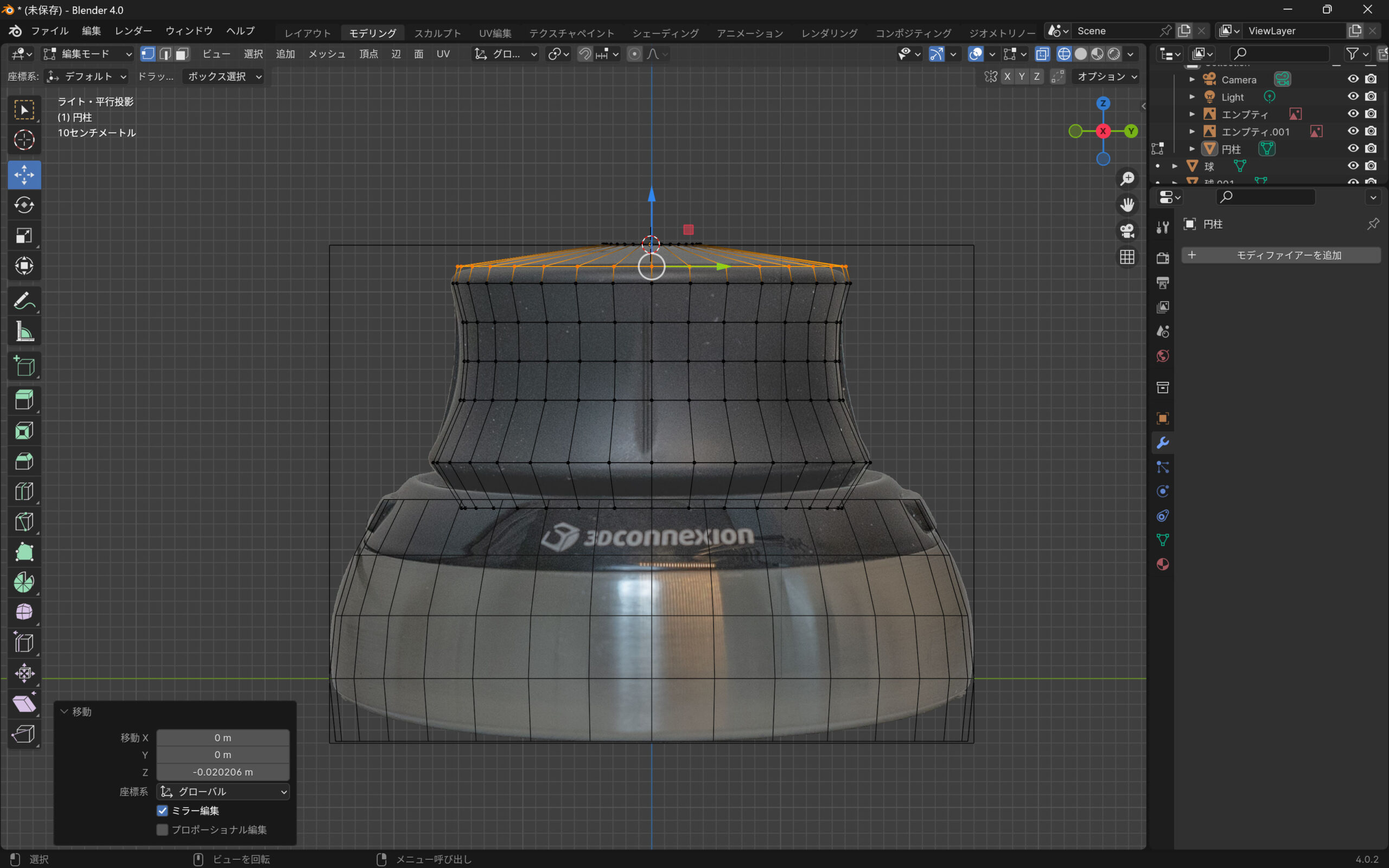1389x868 pixels.
Task: Activate the Annotate pencil tool
Action: 24,301
